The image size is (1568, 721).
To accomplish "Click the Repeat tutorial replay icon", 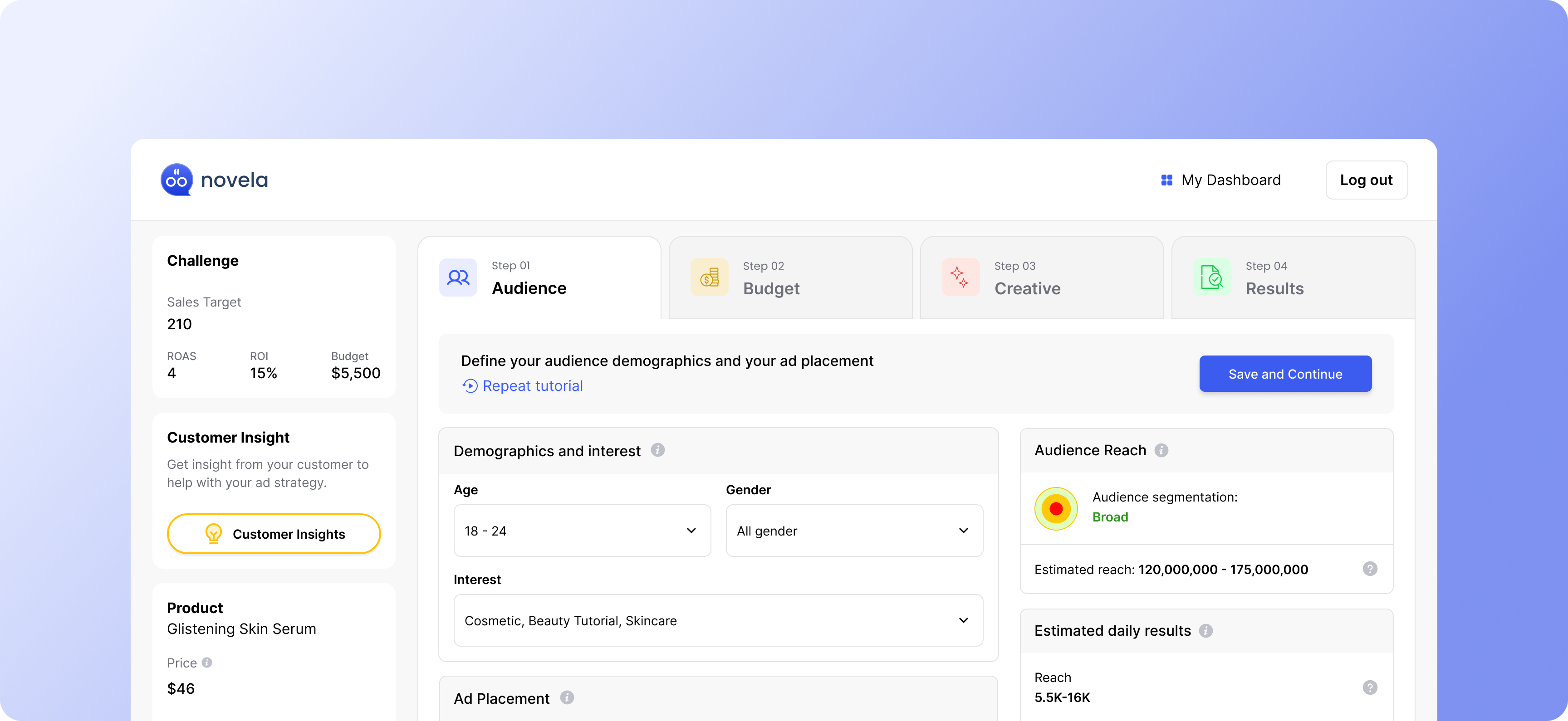I will (x=470, y=386).
